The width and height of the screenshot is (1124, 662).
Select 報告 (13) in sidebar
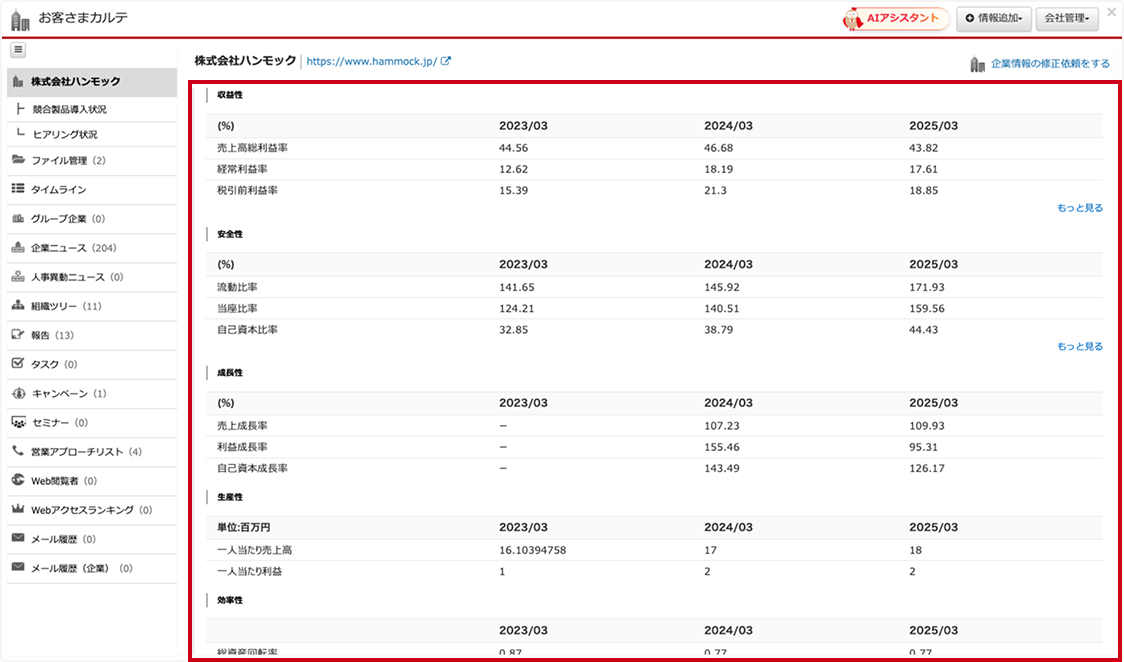tap(52, 335)
